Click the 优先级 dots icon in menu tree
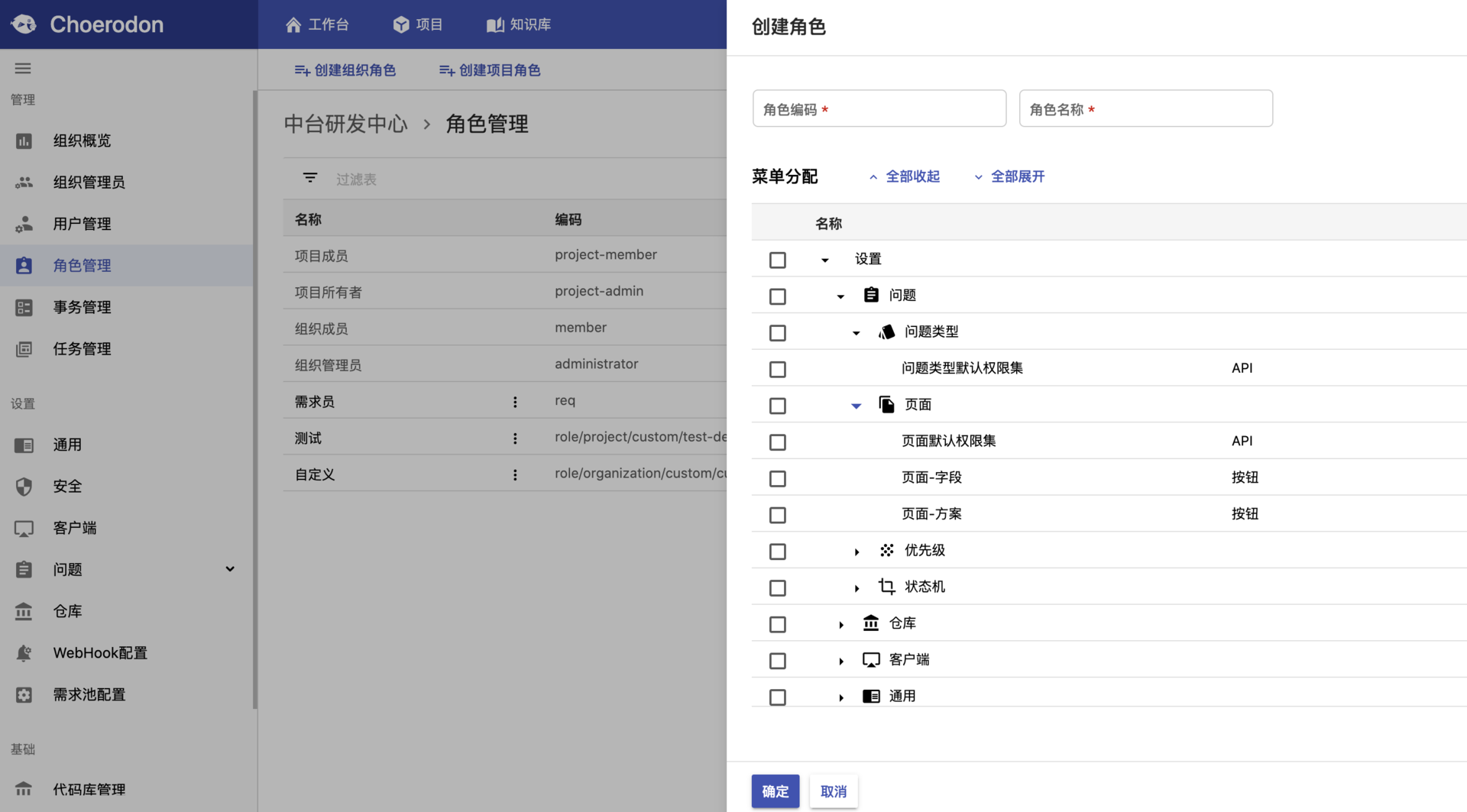 886,550
